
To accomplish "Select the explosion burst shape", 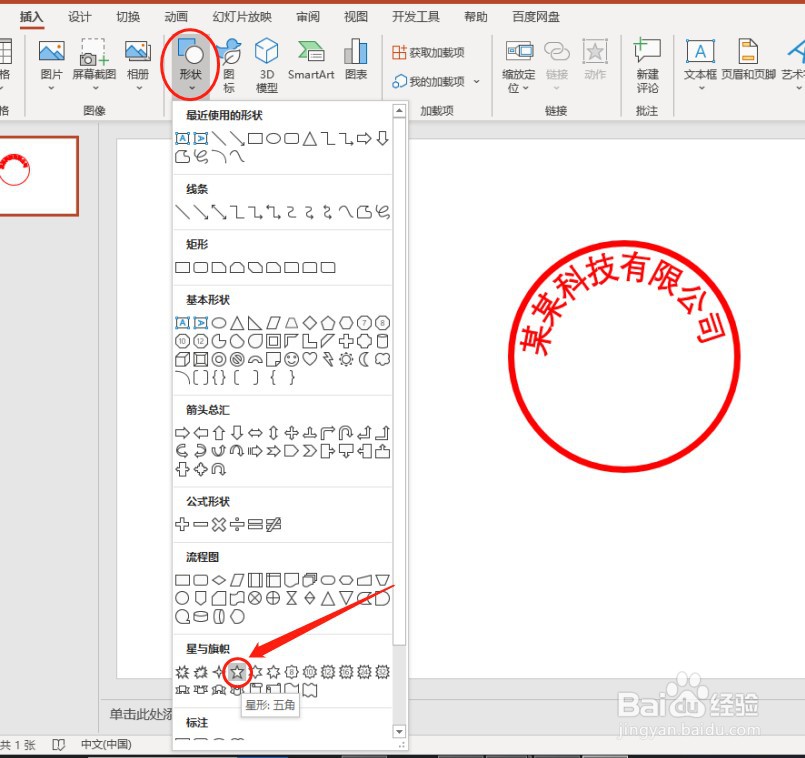I will coord(182,671).
